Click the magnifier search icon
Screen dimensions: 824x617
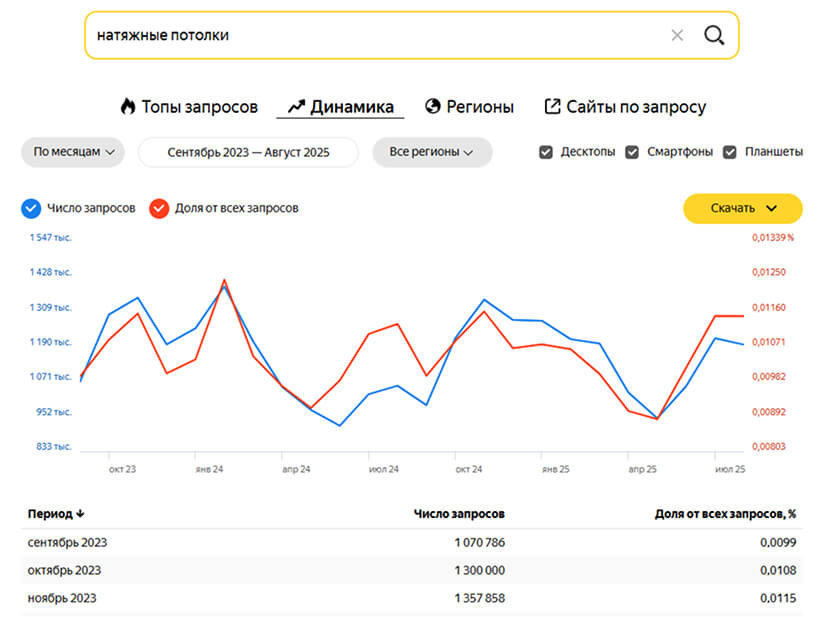click(x=713, y=35)
